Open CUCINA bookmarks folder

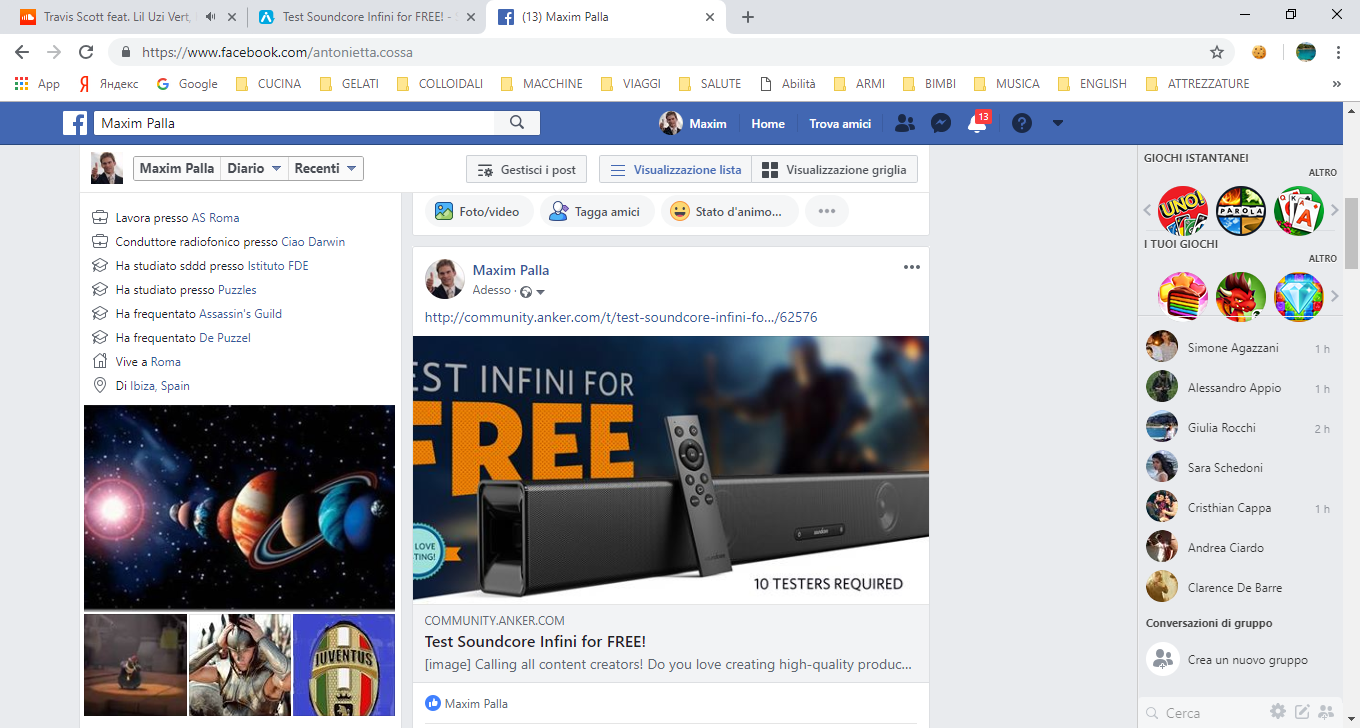[x=268, y=84]
